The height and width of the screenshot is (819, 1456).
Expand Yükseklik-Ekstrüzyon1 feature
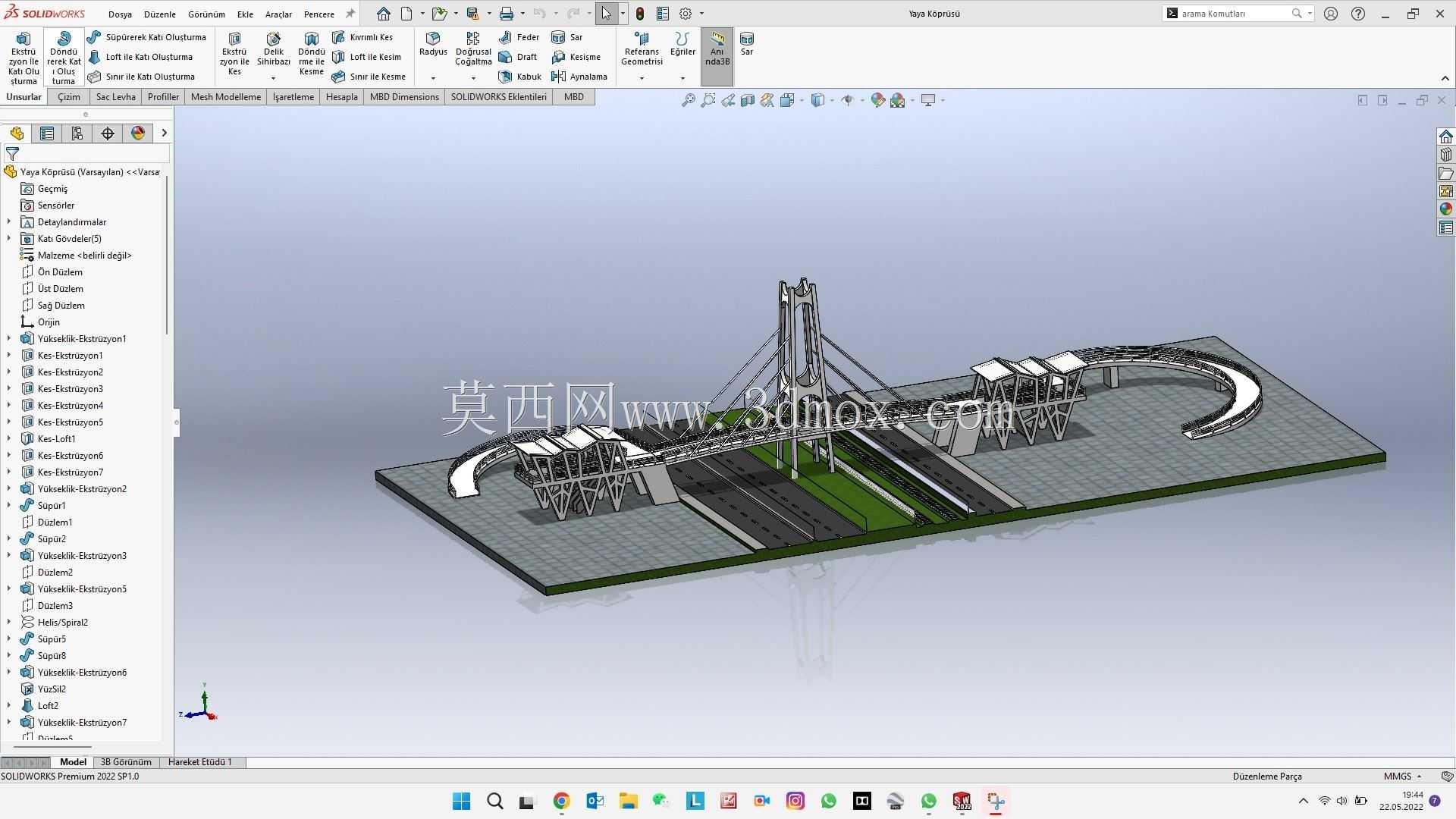tap(9, 339)
